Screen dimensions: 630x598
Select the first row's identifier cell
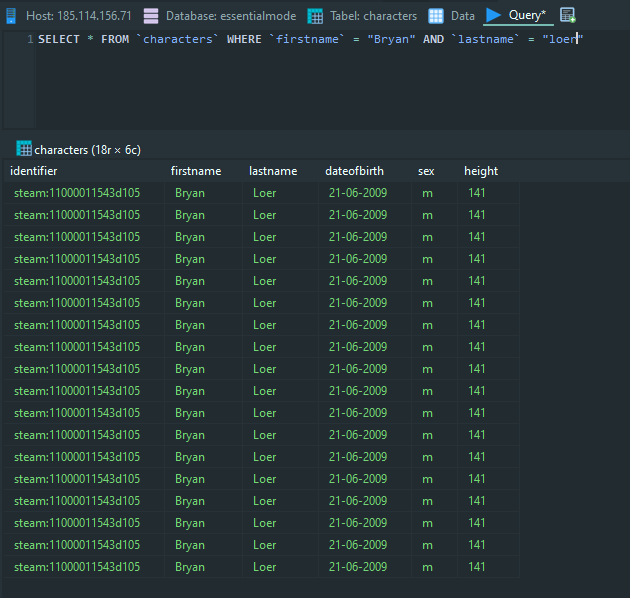pos(77,193)
